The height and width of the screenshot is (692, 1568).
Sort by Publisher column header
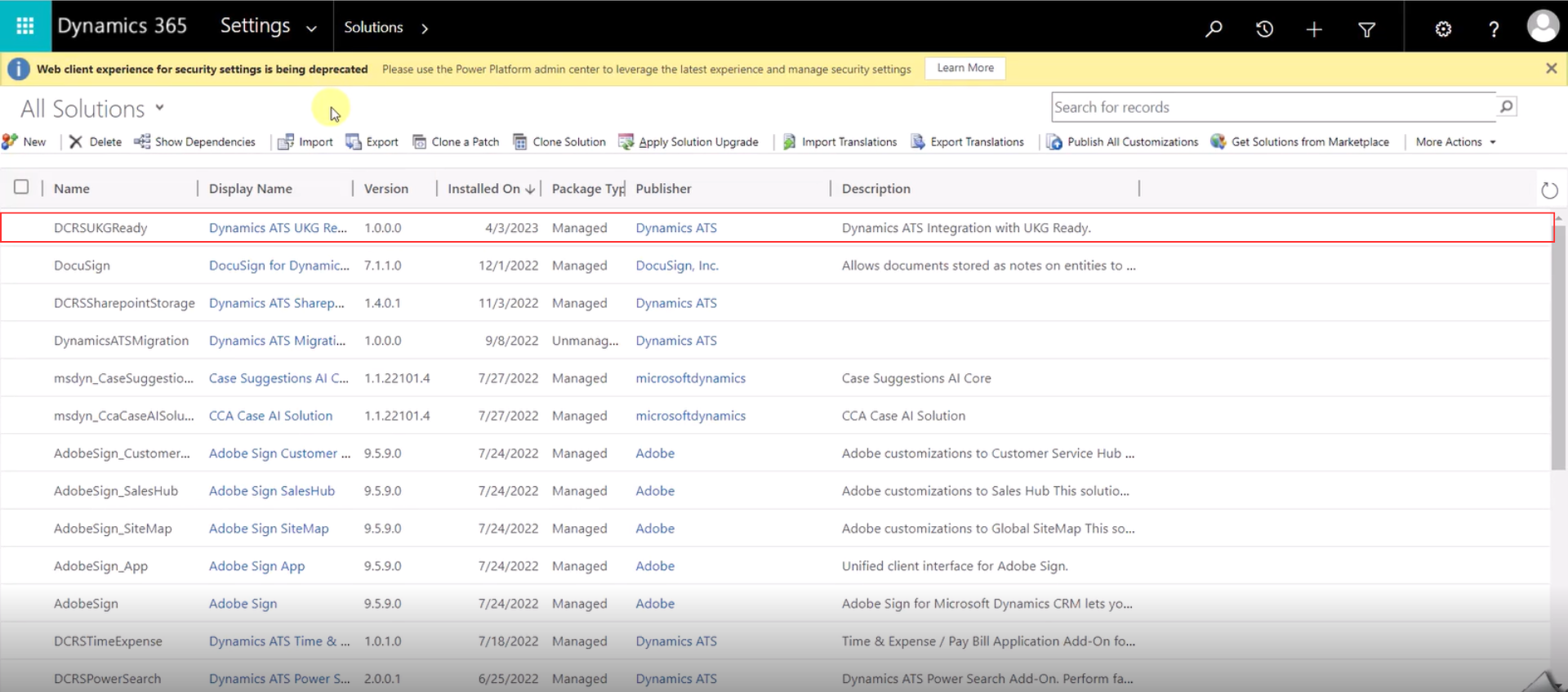663,189
